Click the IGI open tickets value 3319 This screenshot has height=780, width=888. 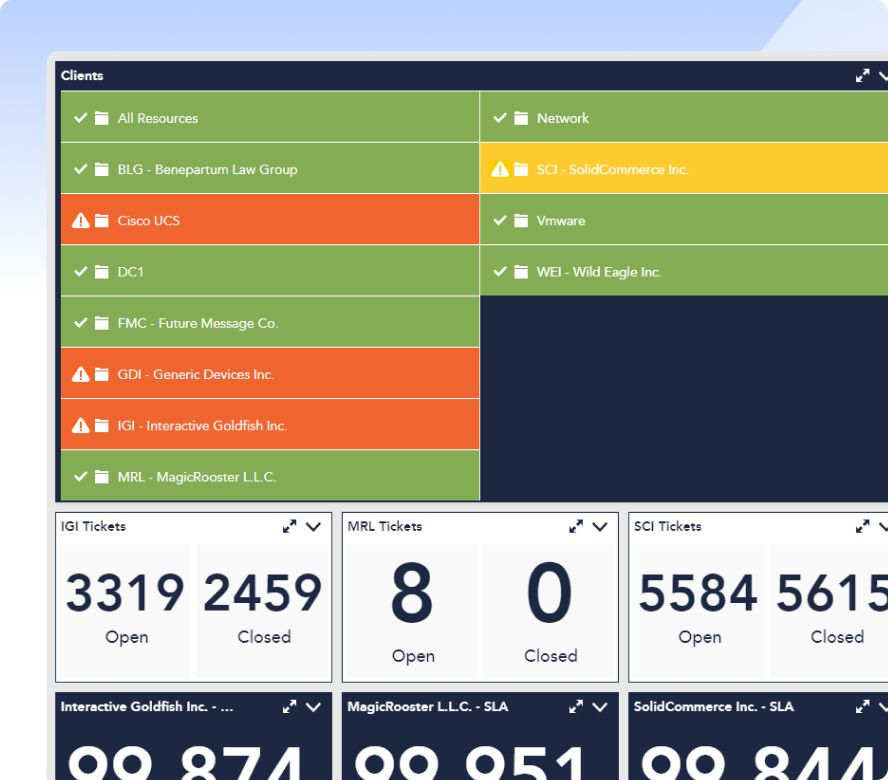[x=125, y=593]
